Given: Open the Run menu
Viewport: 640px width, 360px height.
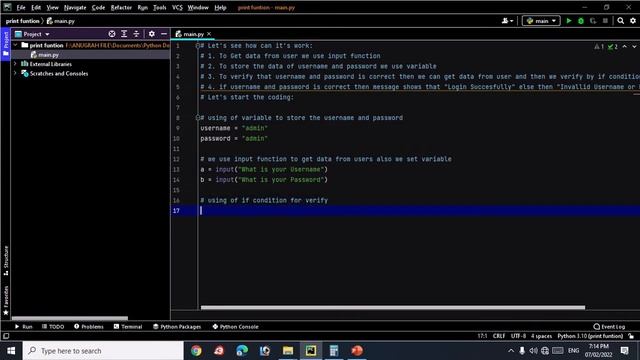Looking at the screenshot, I should pos(142,7).
